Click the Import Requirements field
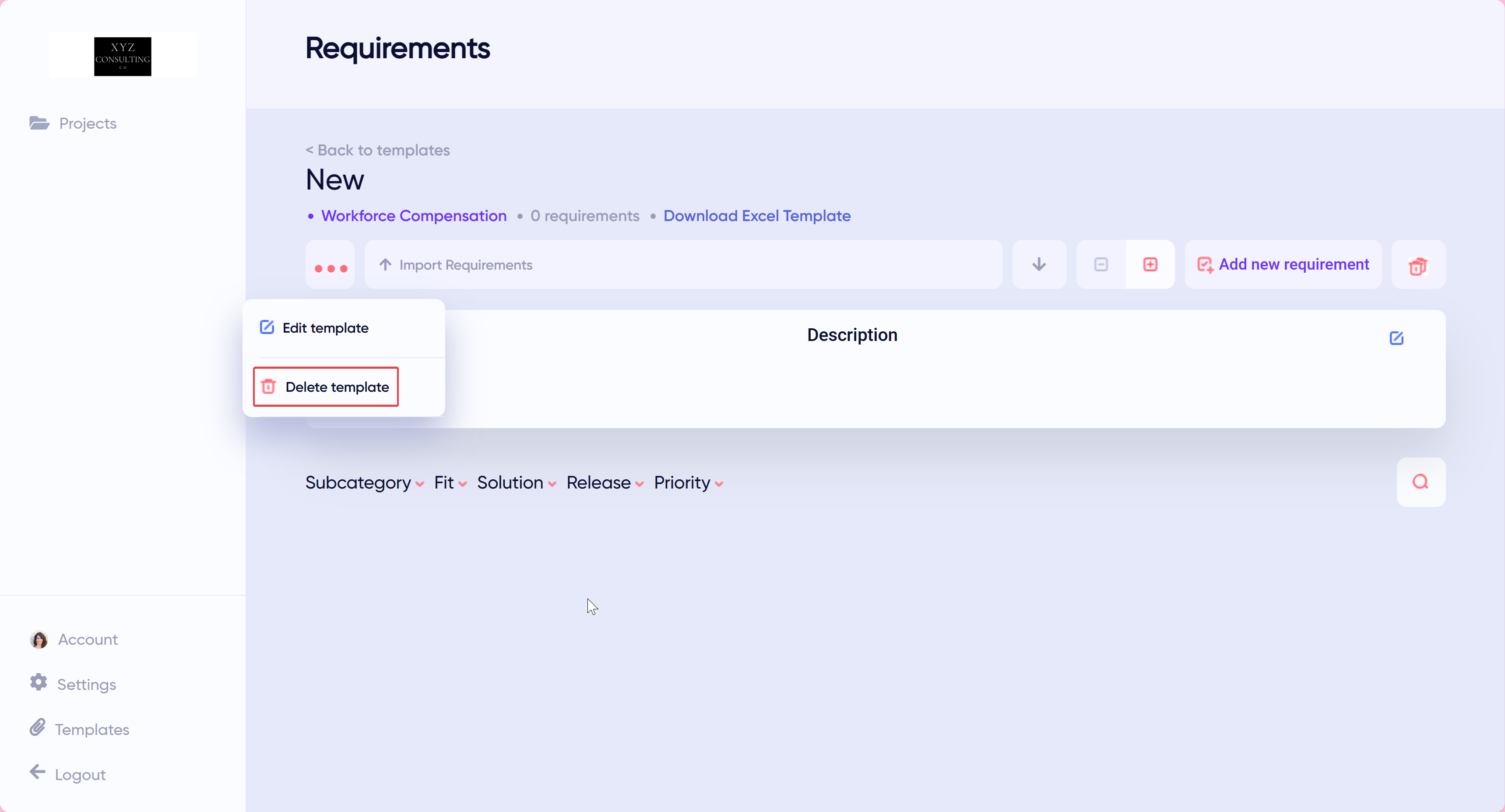The height and width of the screenshot is (812, 1505). click(x=683, y=265)
